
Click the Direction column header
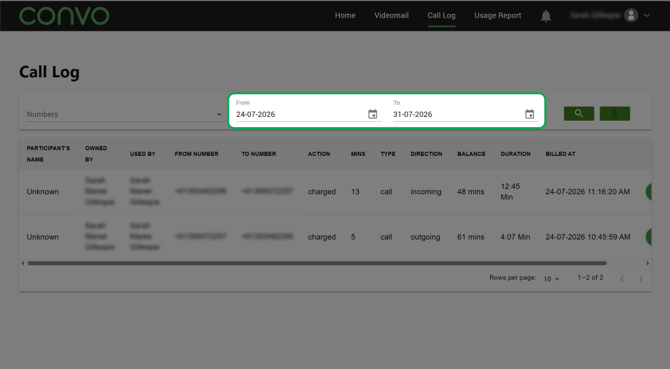426,154
